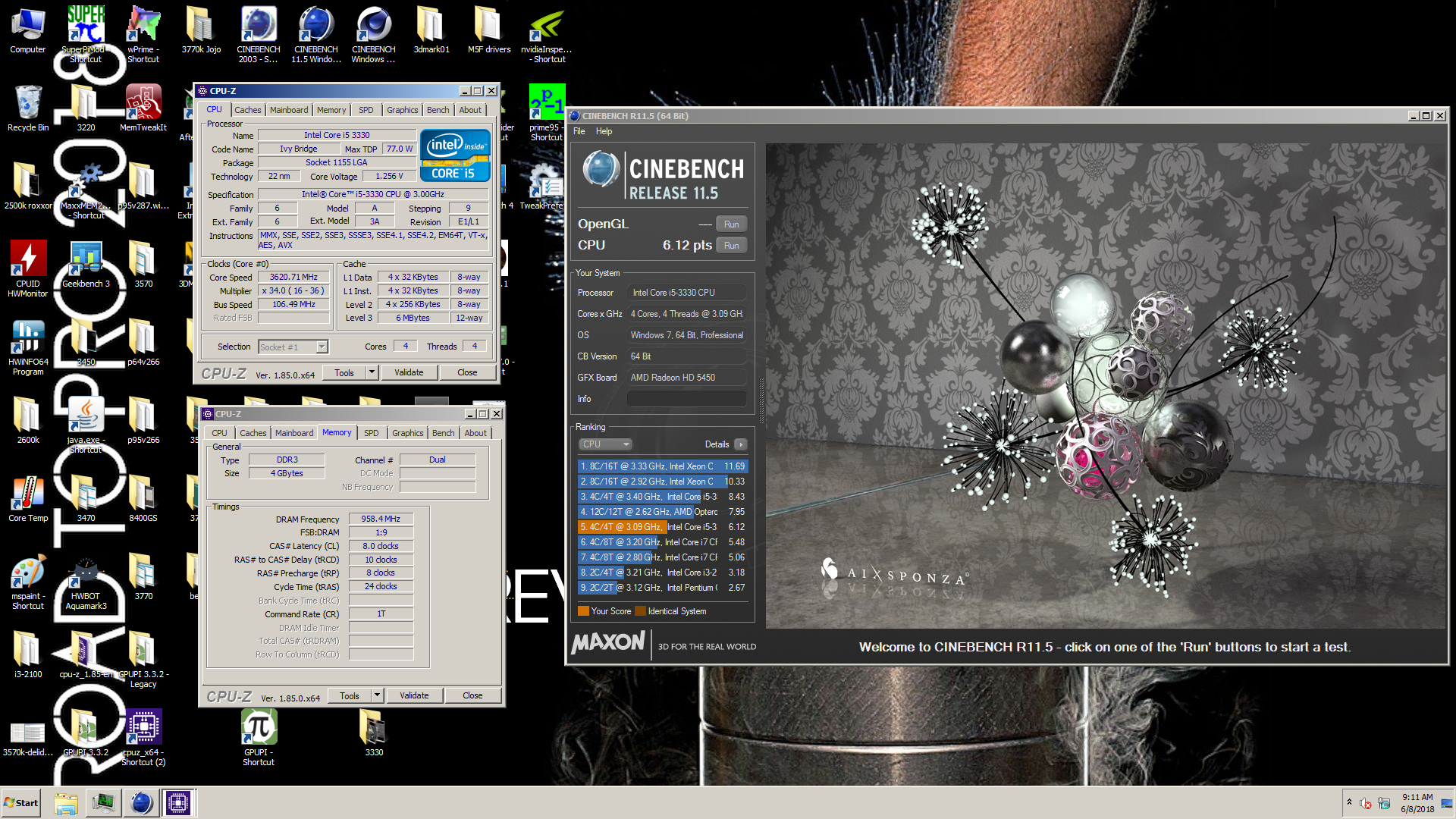The width and height of the screenshot is (1456, 819).
Task: Expand Tools dropdown arrow in lower CPU-Z
Action: pyautogui.click(x=377, y=695)
